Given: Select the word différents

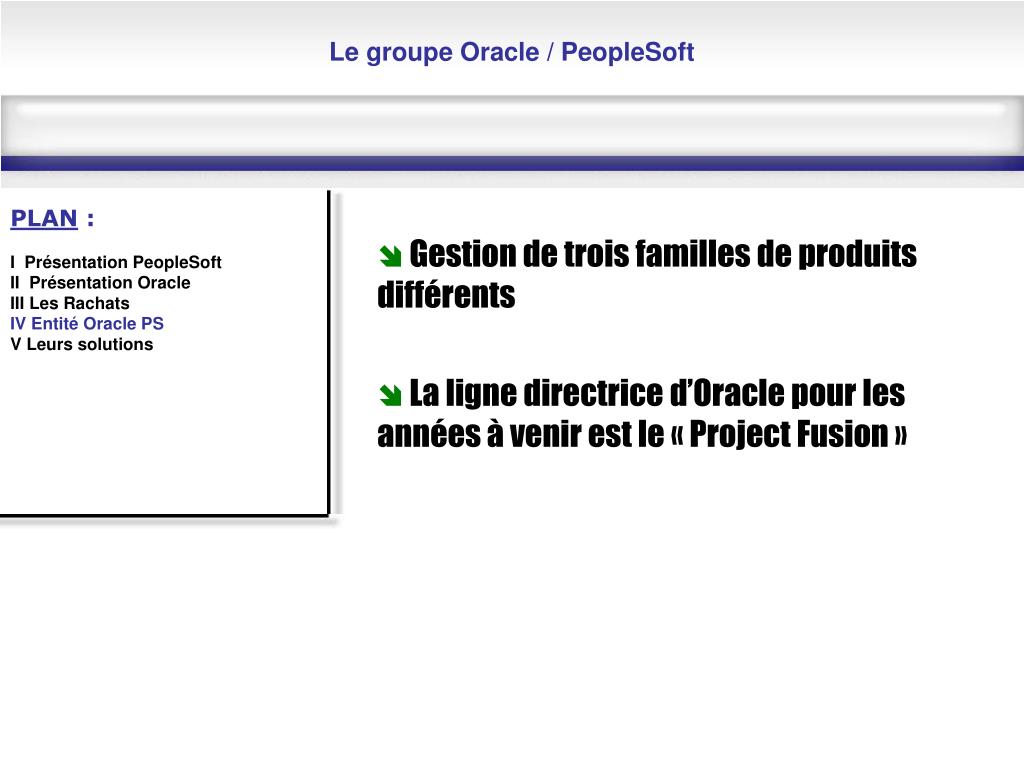Looking at the screenshot, I should click(x=446, y=295).
